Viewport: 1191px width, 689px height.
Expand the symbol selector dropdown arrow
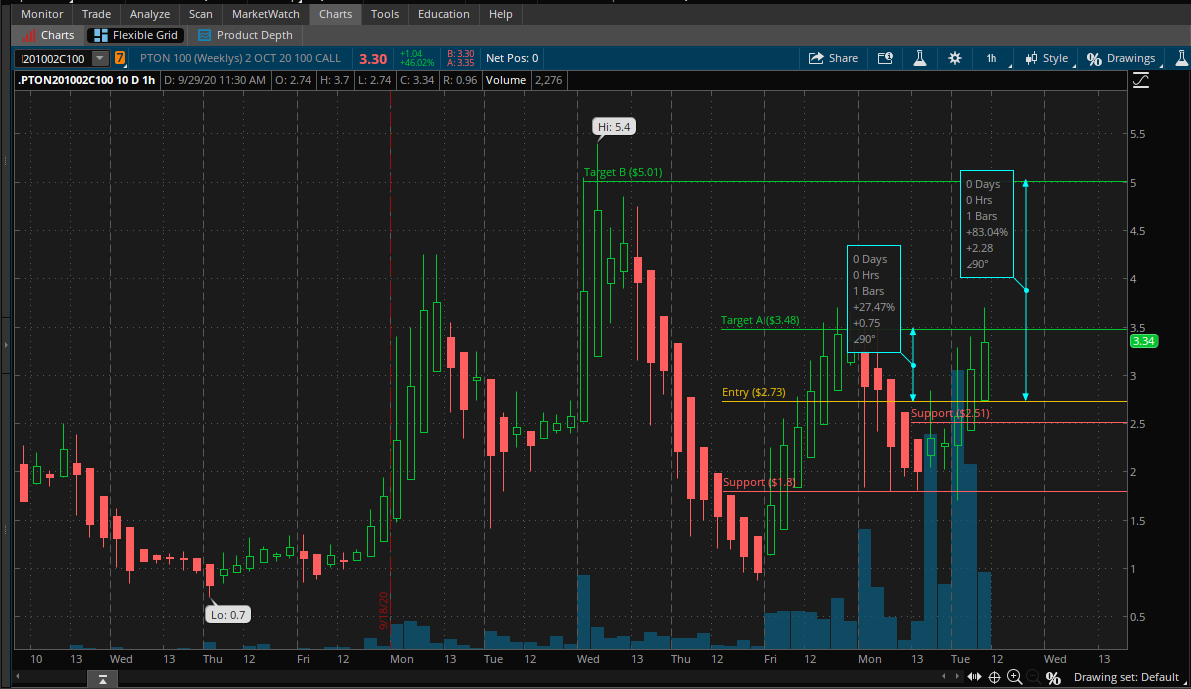point(100,58)
